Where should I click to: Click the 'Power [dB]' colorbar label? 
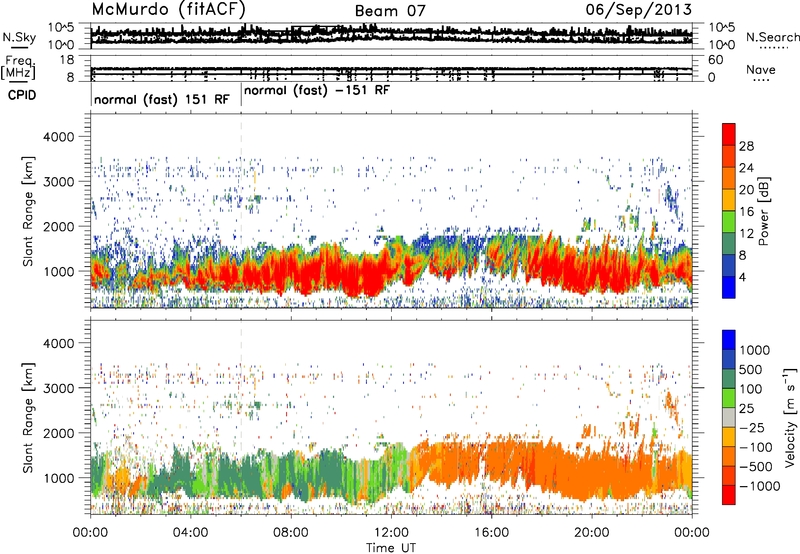pos(763,212)
